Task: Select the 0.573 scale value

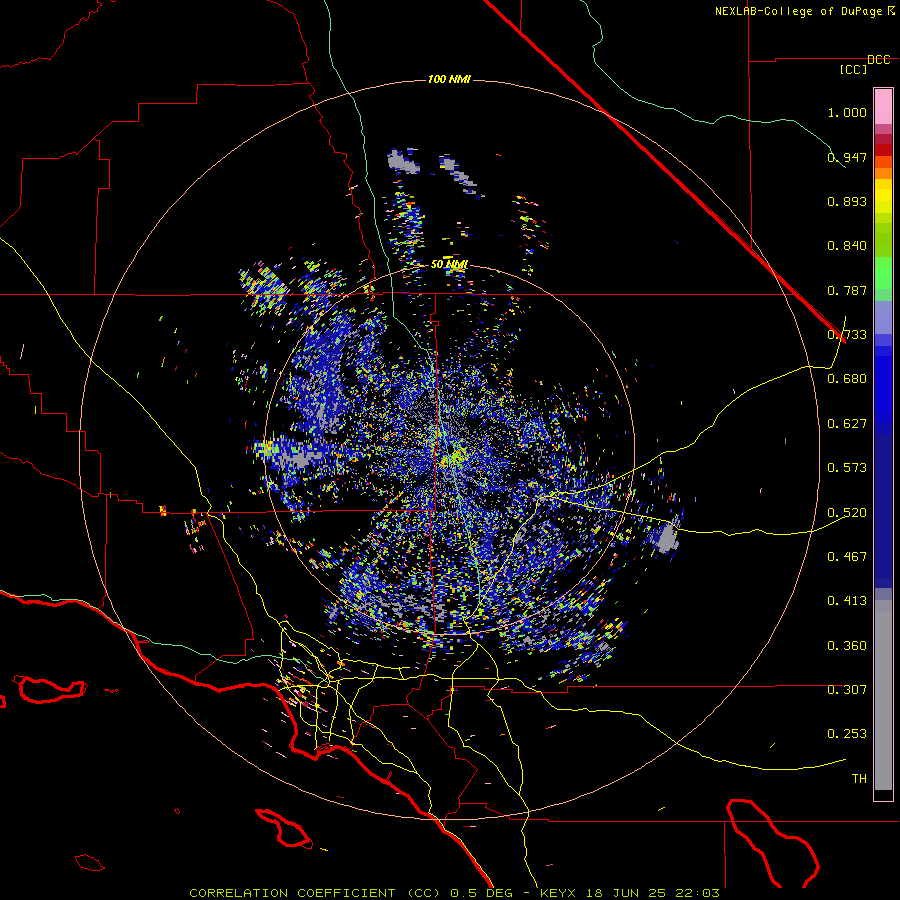Action: (x=847, y=468)
